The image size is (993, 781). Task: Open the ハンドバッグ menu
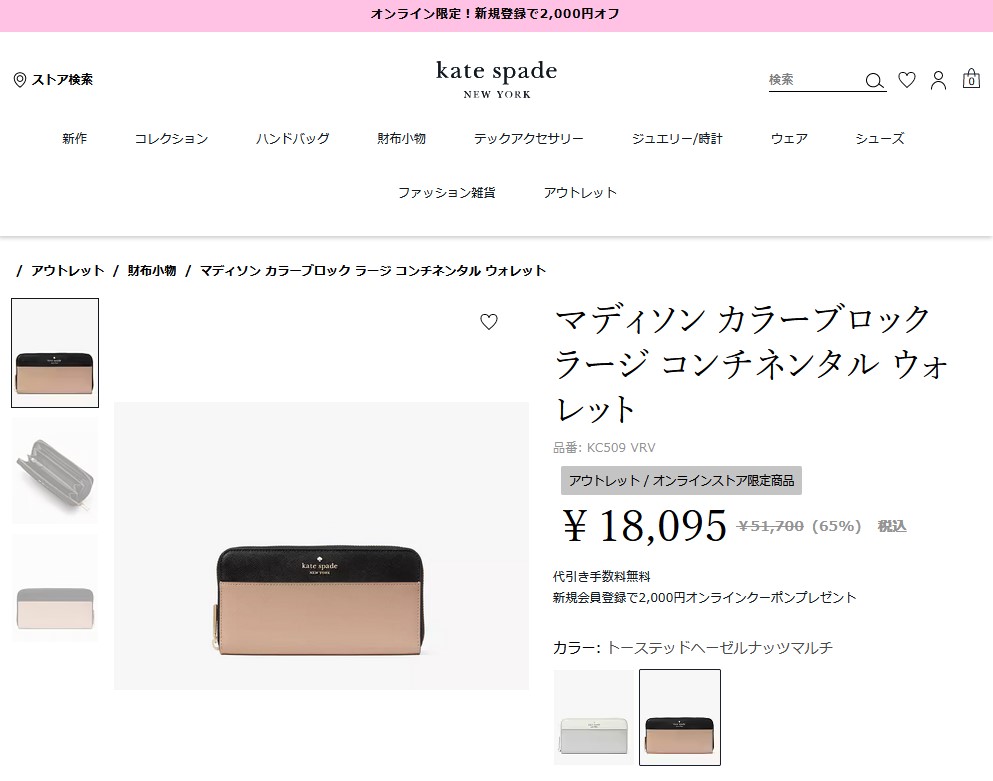(293, 138)
